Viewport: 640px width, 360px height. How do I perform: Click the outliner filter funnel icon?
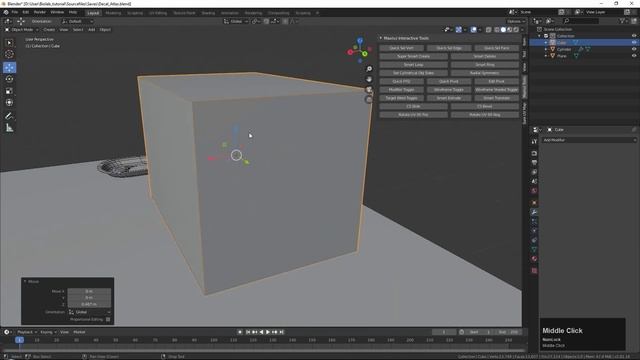pyautogui.click(x=622, y=21)
